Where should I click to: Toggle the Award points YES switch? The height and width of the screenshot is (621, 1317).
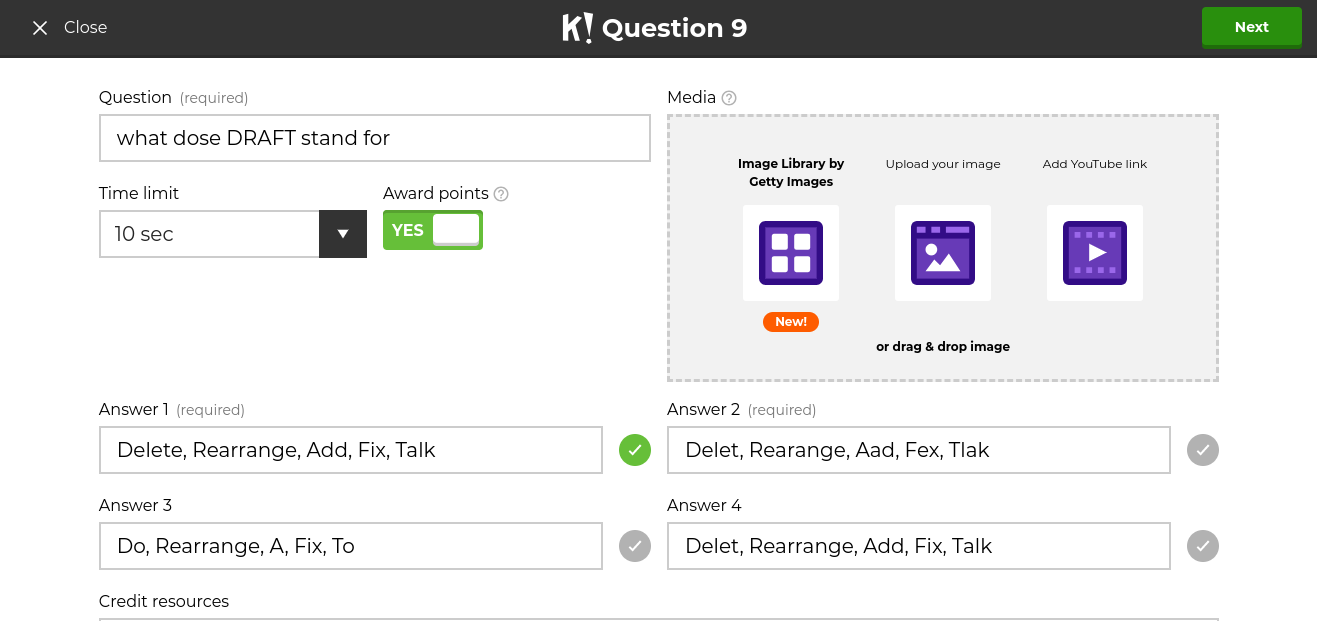click(x=433, y=230)
